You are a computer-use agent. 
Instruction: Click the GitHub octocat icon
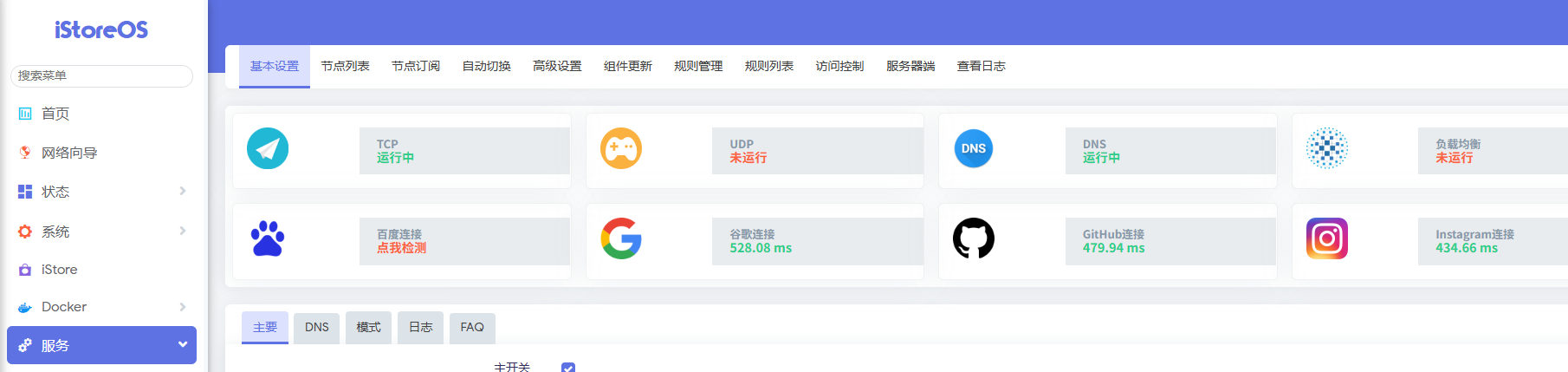(974, 238)
